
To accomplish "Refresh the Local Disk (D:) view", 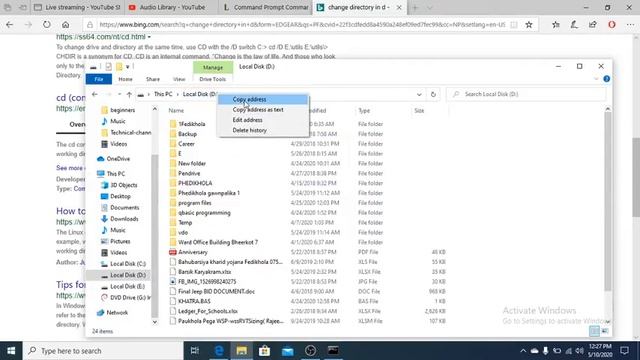I will pyautogui.click(x=433, y=94).
